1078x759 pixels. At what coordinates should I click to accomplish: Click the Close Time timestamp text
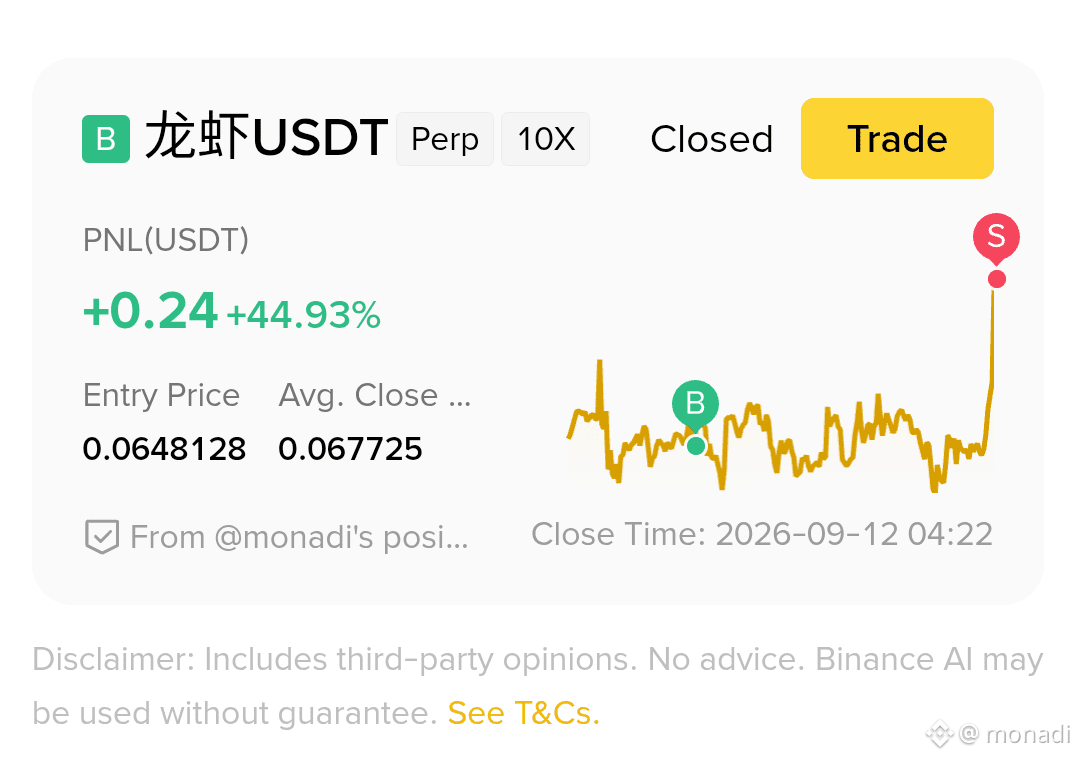(762, 534)
